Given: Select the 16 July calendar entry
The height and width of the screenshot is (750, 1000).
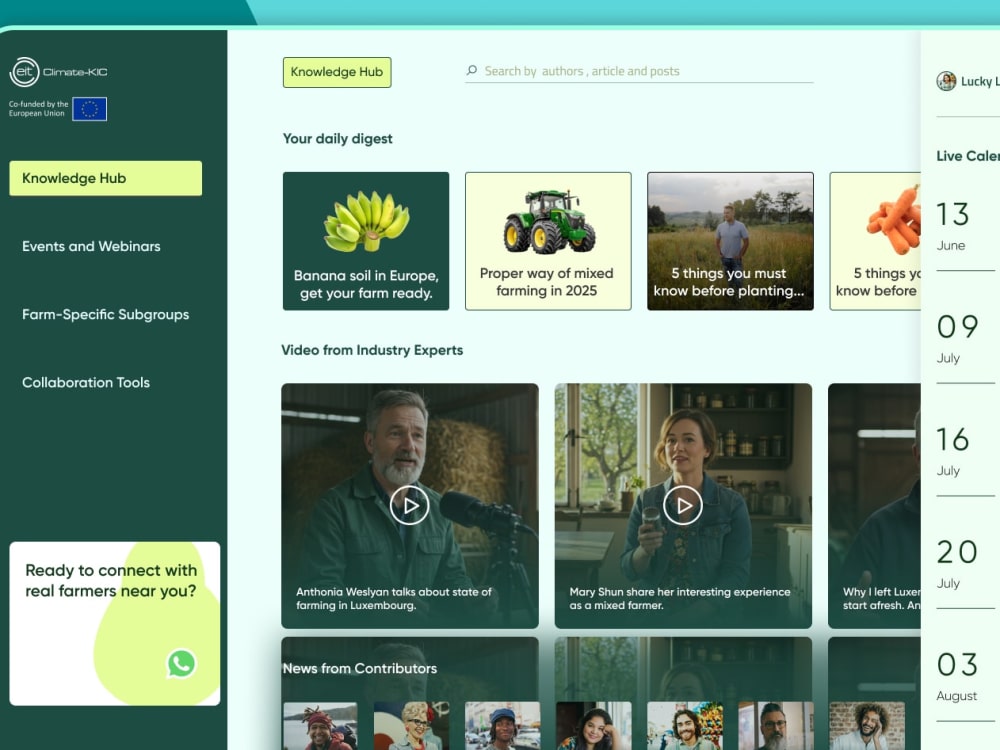Looking at the screenshot, I should tap(966, 452).
